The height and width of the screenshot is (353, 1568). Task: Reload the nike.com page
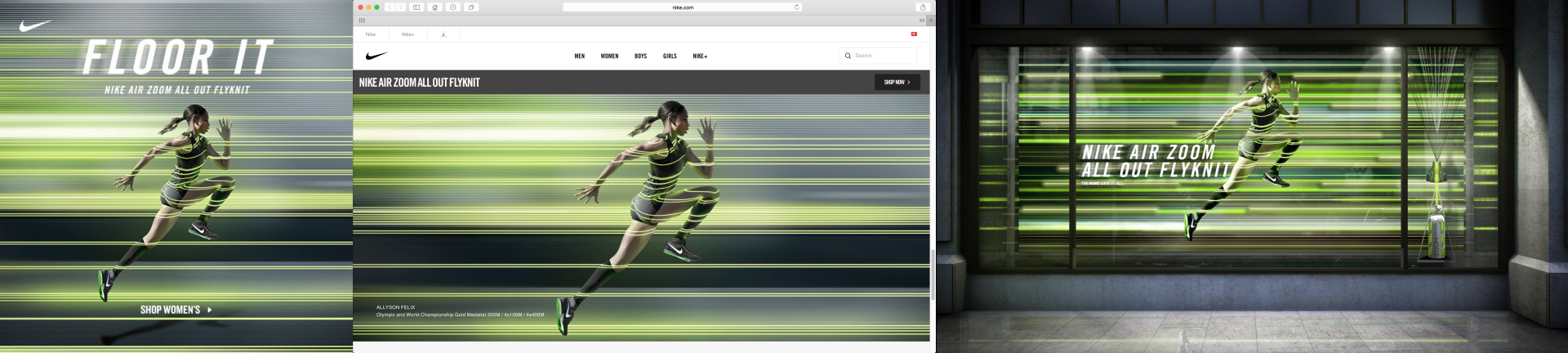click(796, 7)
